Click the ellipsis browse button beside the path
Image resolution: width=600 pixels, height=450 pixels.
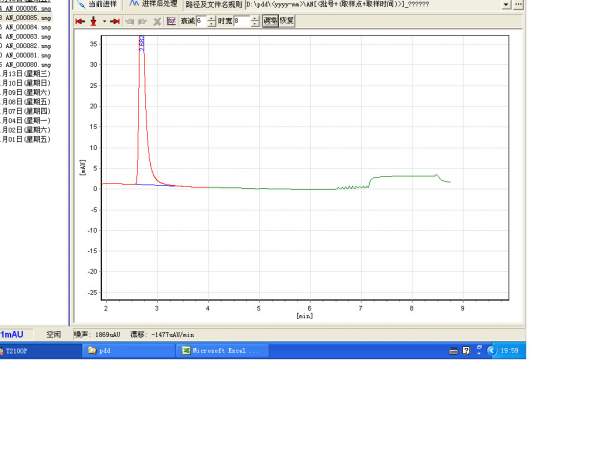pos(518,5)
